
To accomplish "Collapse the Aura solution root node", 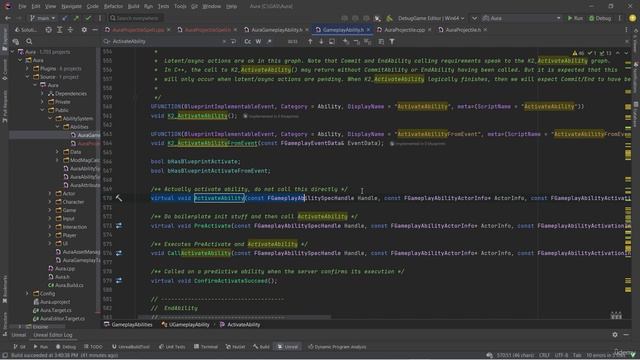I will pyautogui.click(x=13, y=52).
